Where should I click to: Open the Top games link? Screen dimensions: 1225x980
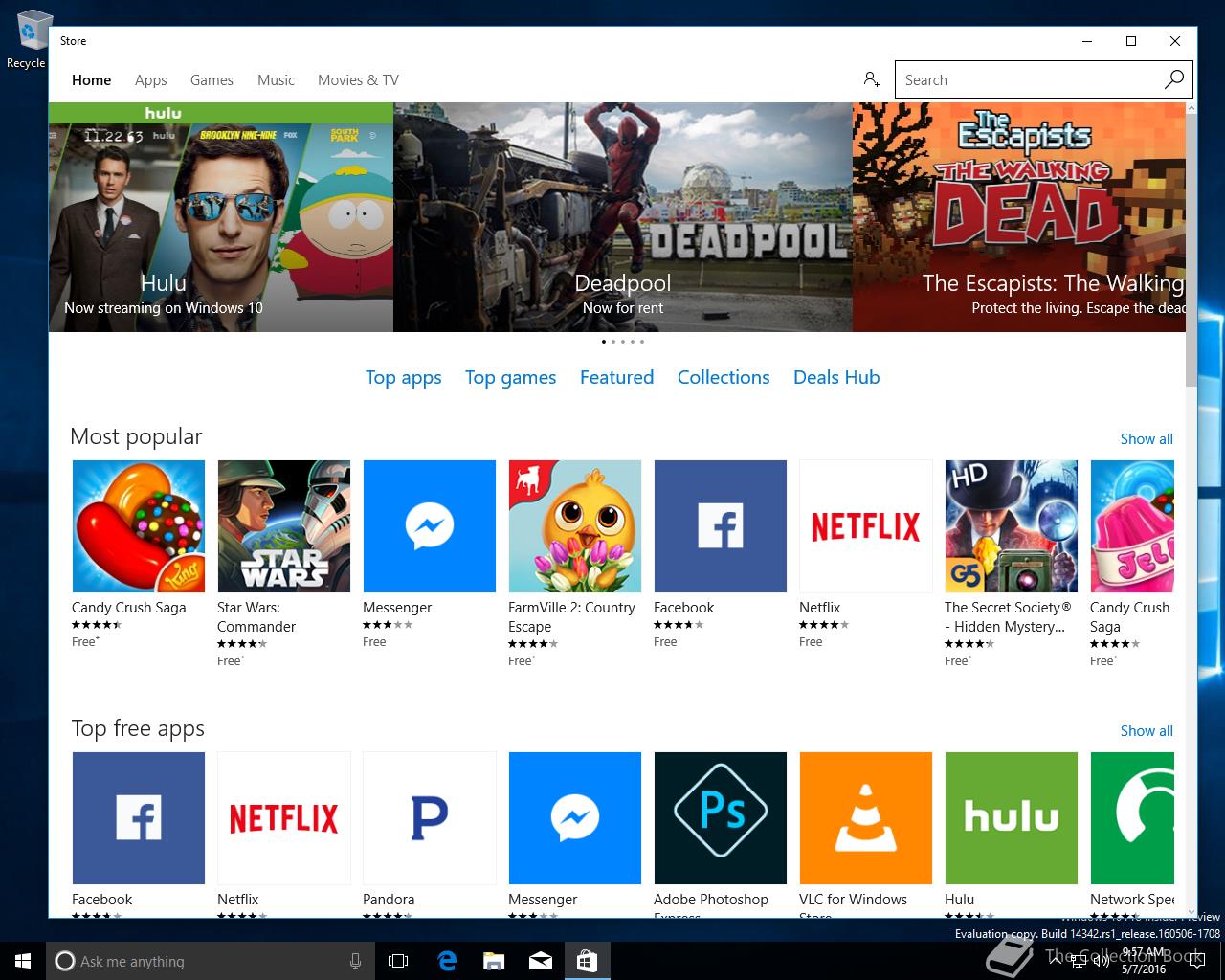pos(510,377)
